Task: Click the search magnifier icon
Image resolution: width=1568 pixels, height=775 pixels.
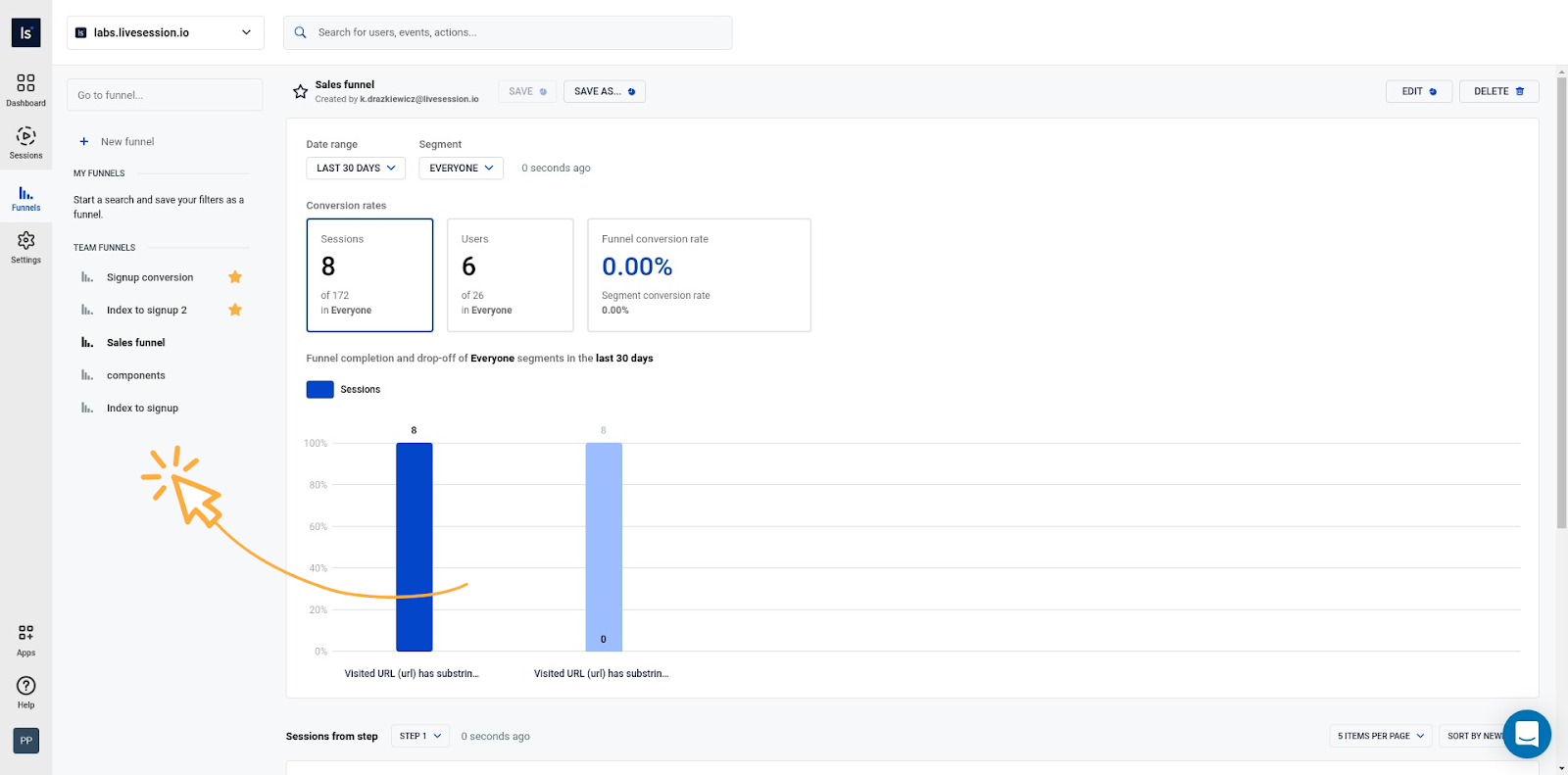Action: tap(301, 32)
